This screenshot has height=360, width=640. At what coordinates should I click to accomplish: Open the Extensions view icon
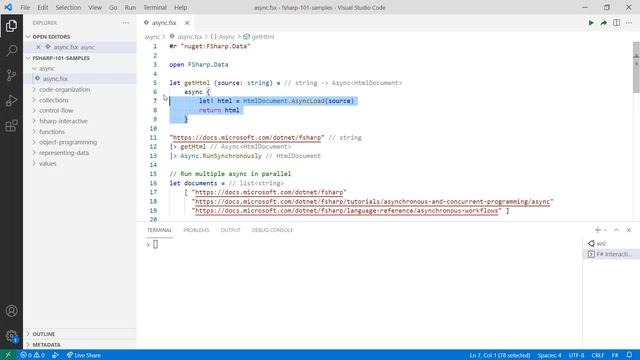[11, 126]
